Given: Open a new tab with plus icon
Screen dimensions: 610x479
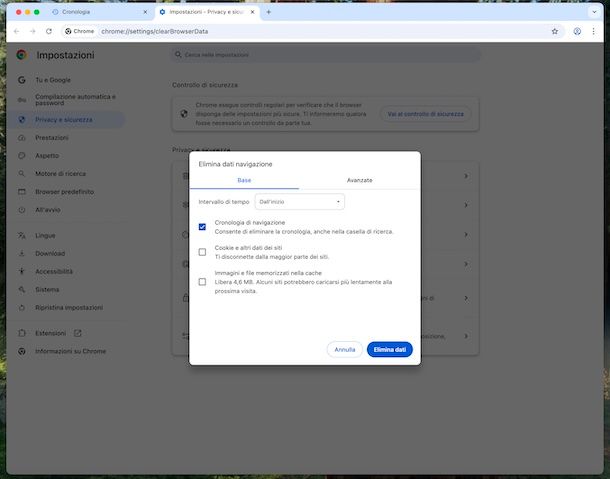Looking at the screenshot, I should (268, 12).
